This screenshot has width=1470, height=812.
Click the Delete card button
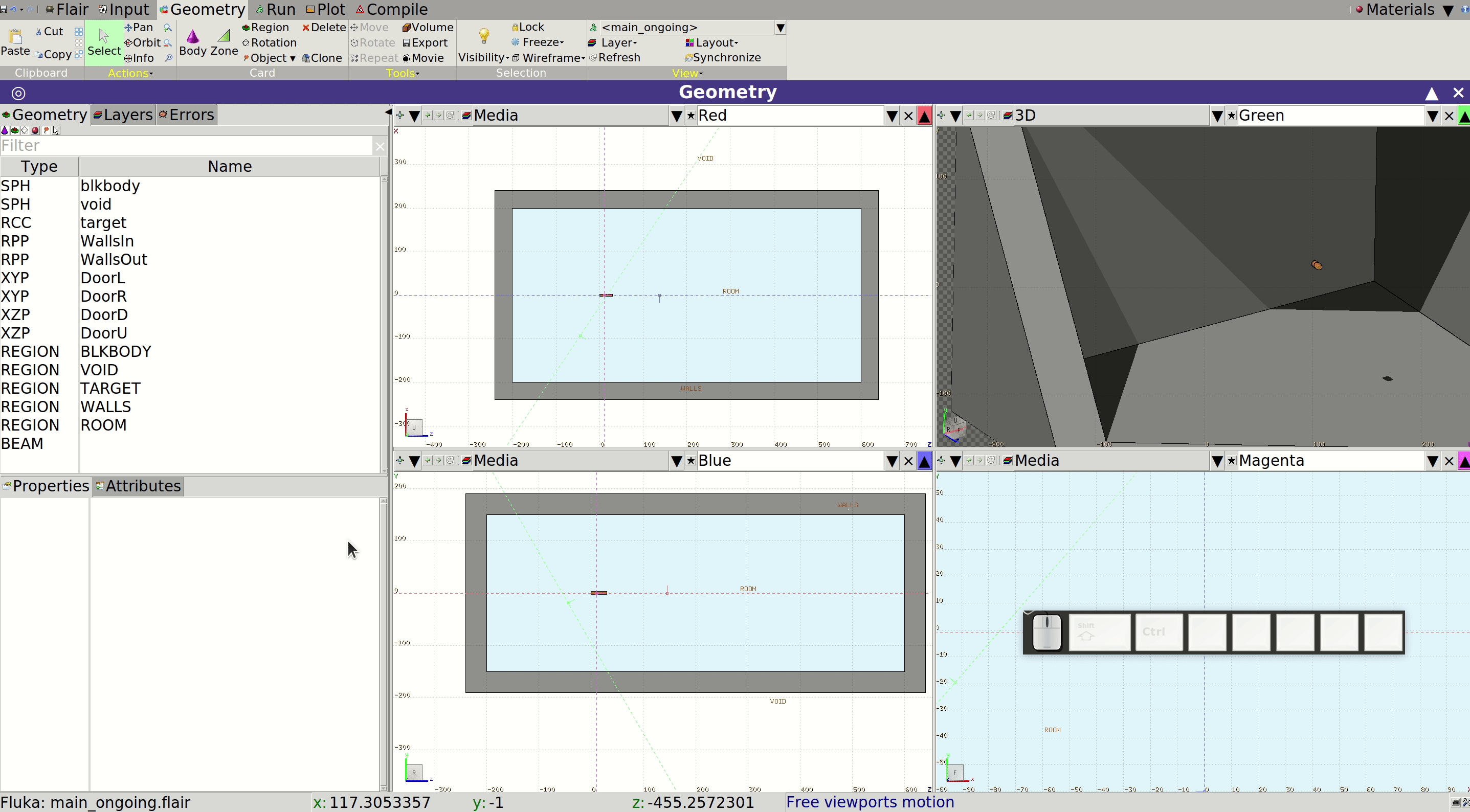point(324,28)
